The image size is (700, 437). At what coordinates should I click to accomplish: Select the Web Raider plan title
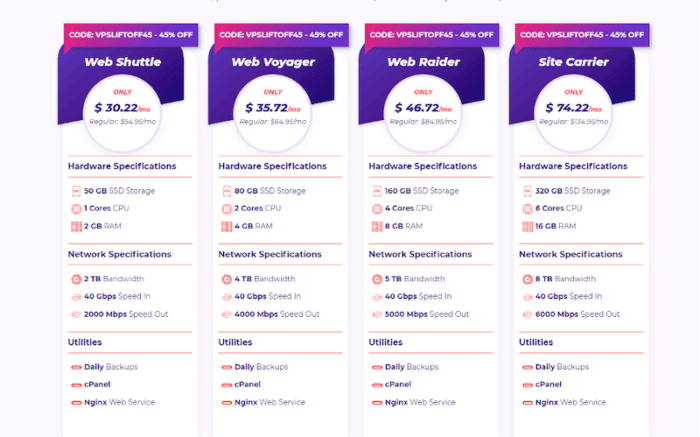point(423,62)
